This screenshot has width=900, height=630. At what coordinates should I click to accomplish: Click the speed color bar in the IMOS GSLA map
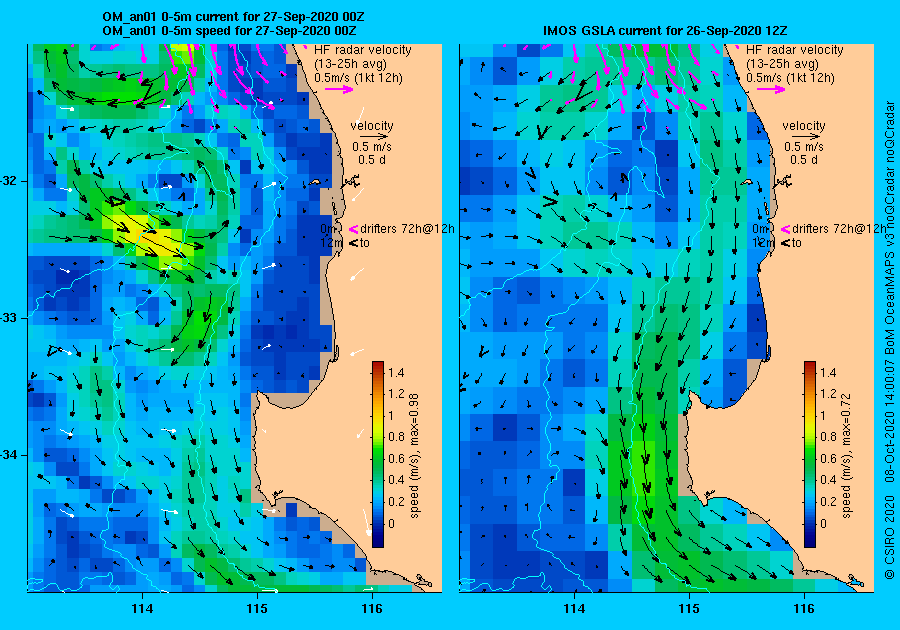coord(809,454)
